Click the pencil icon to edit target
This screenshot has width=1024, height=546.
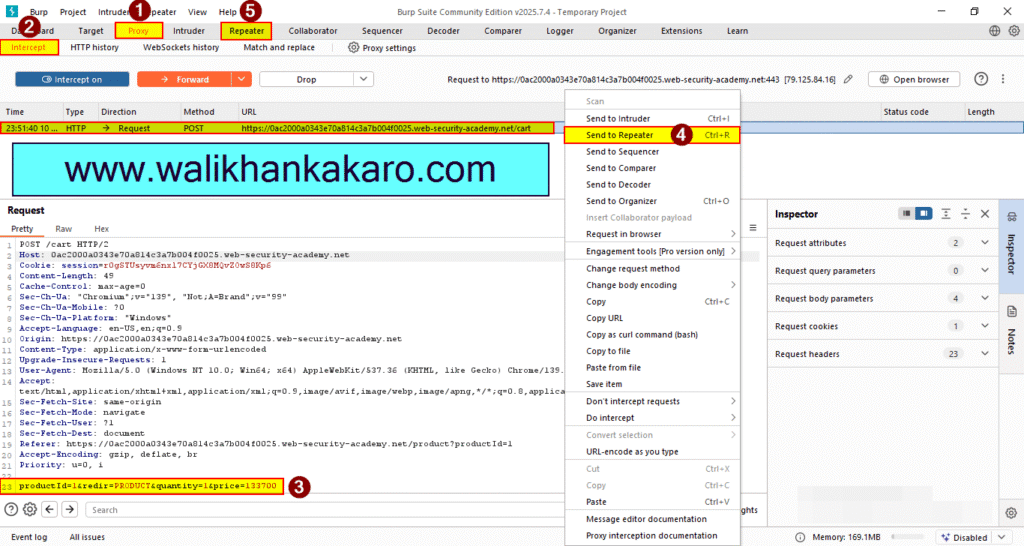tap(848, 79)
